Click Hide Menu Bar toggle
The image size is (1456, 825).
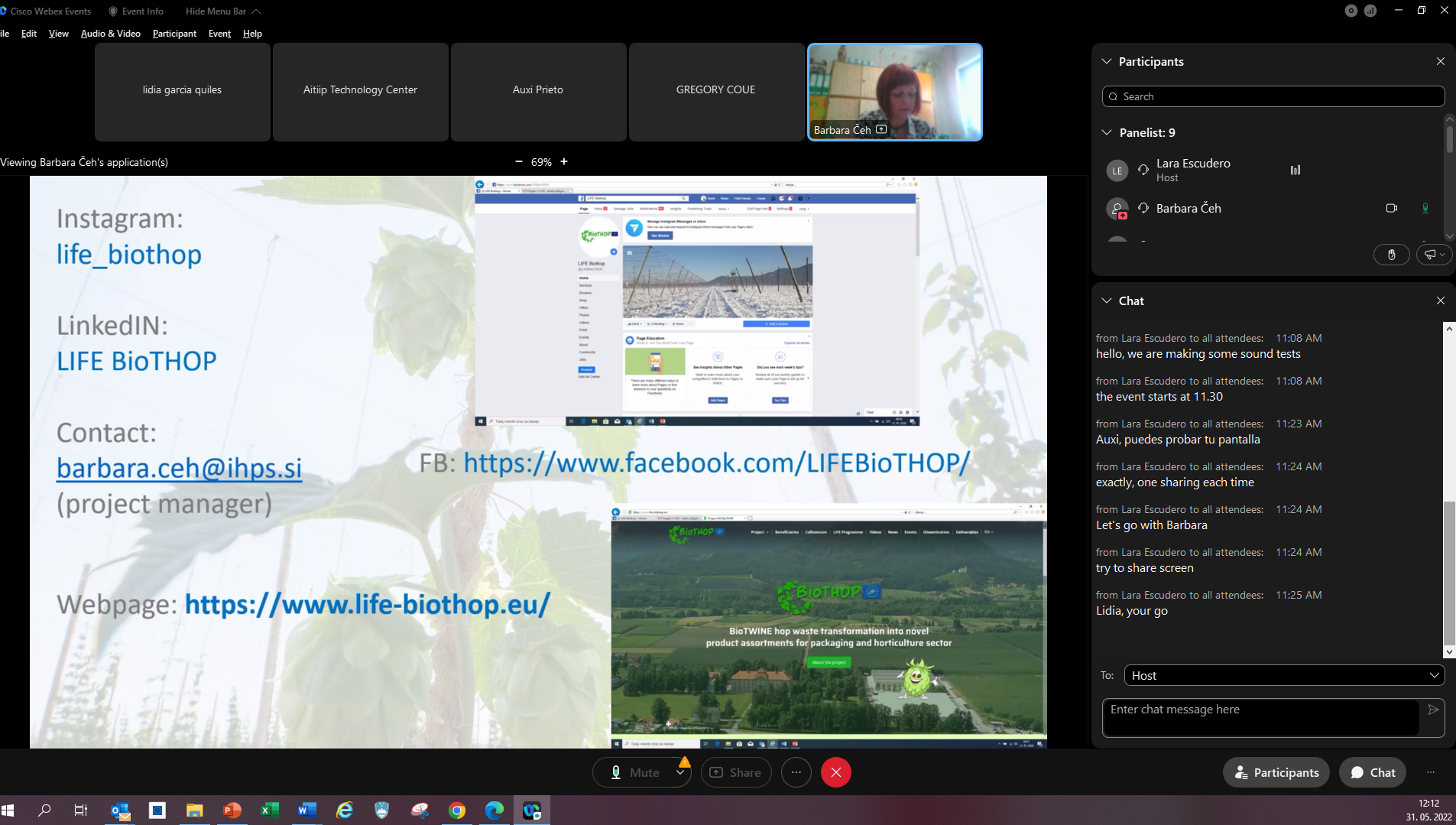tap(223, 11)
